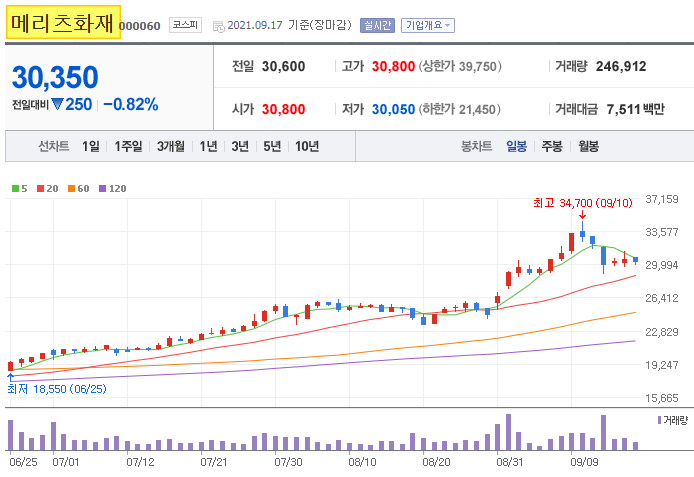The image size is (694, 477).
Task: Select the 10년 line chart tab
Action: click(307, 146)
